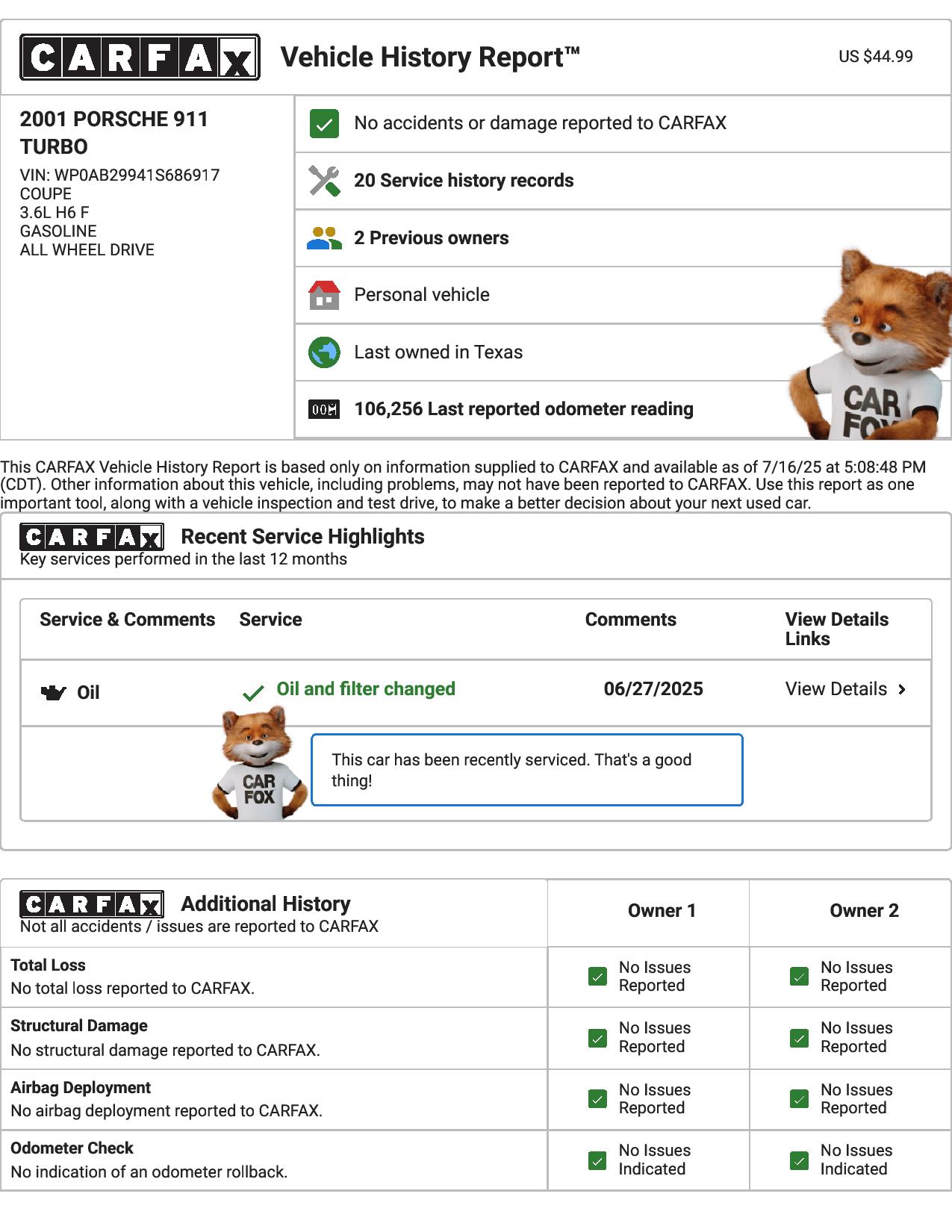Click Total Loss checkmark under Owner 2
This screenshot has height=1232, width=952.
click(x=799, y=977)
